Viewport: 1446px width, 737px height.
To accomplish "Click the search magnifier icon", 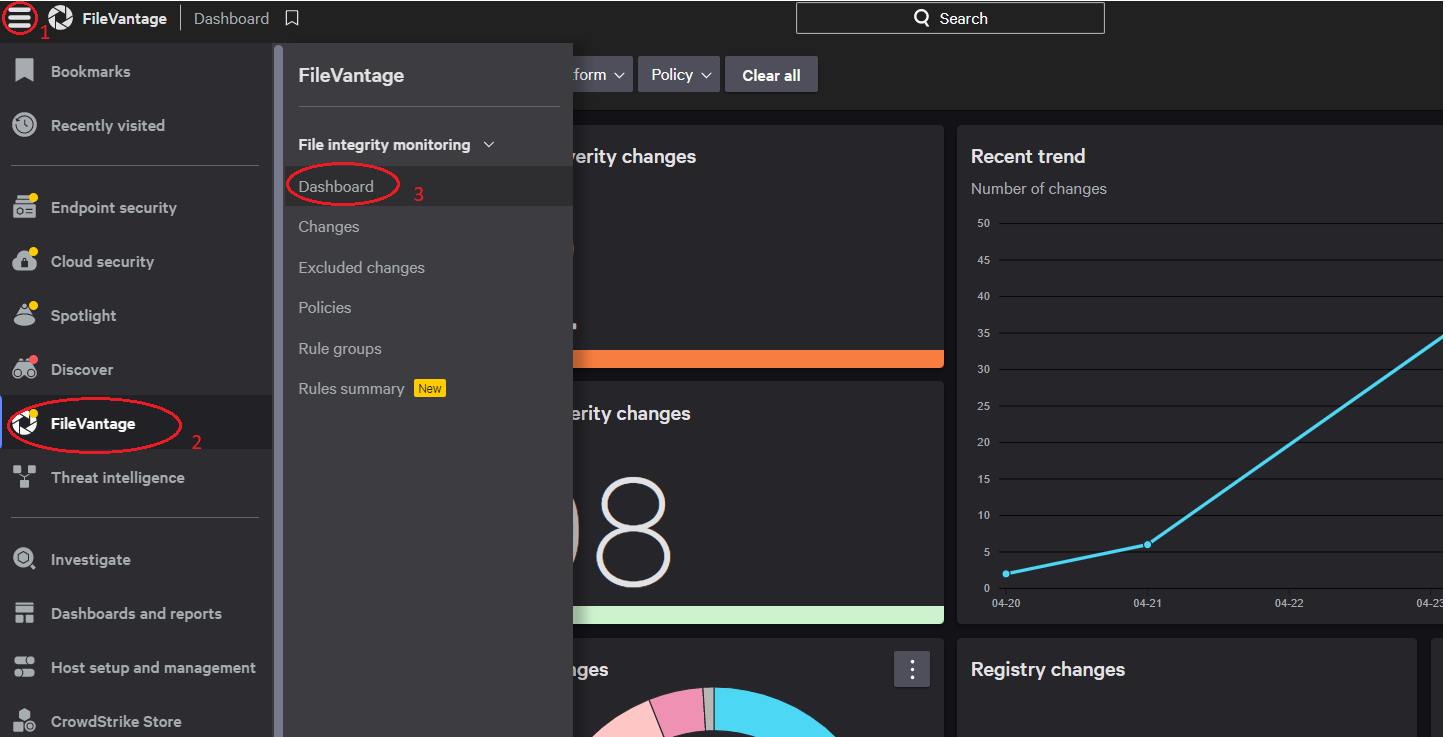I will (921, 17).
